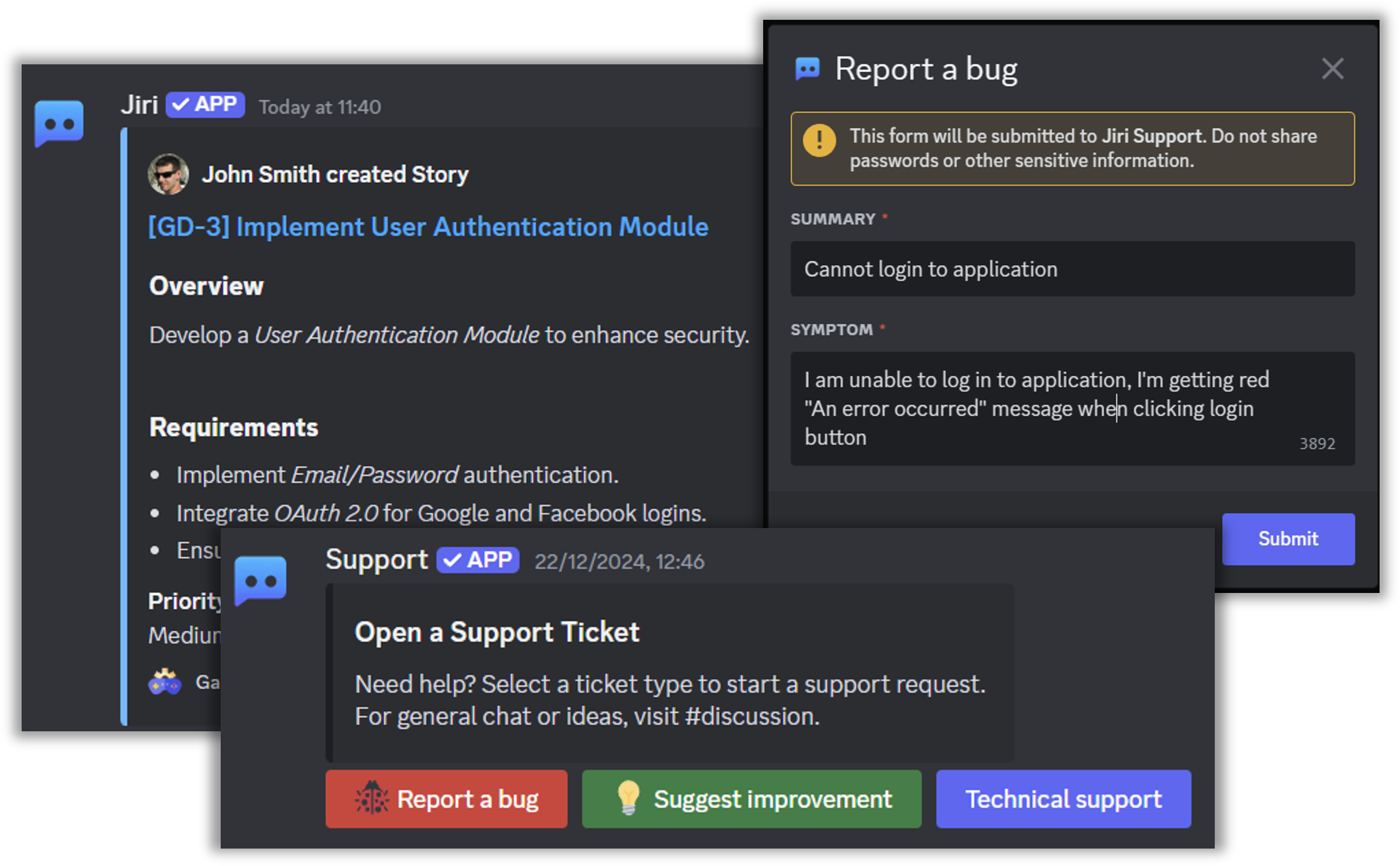Submit the bug report form
Screen dimensions: 1400x866
pyautogui.click(x=1288, y=539)
